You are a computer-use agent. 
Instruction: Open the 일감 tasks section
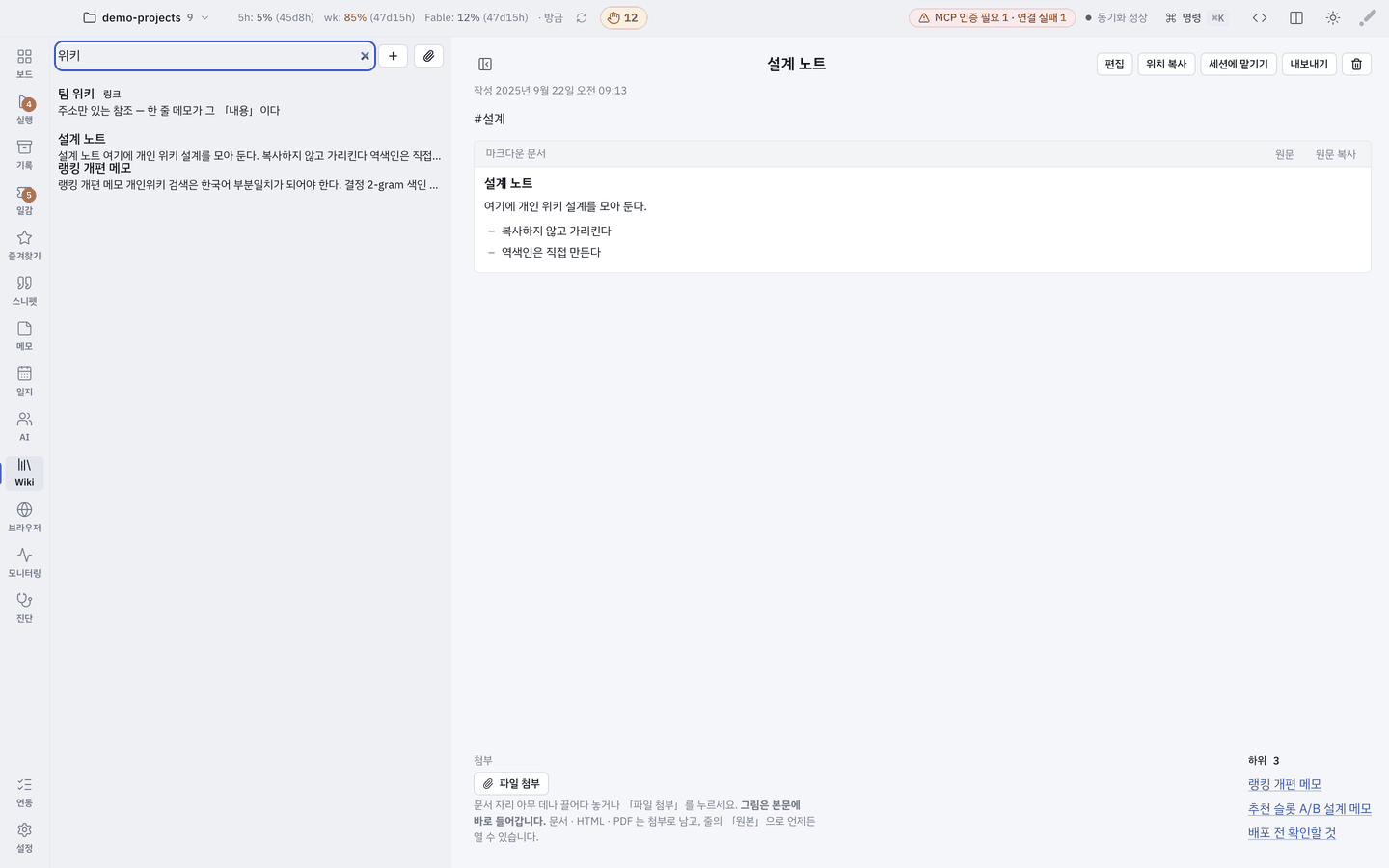pyautogui.click(x=24, y=200)
